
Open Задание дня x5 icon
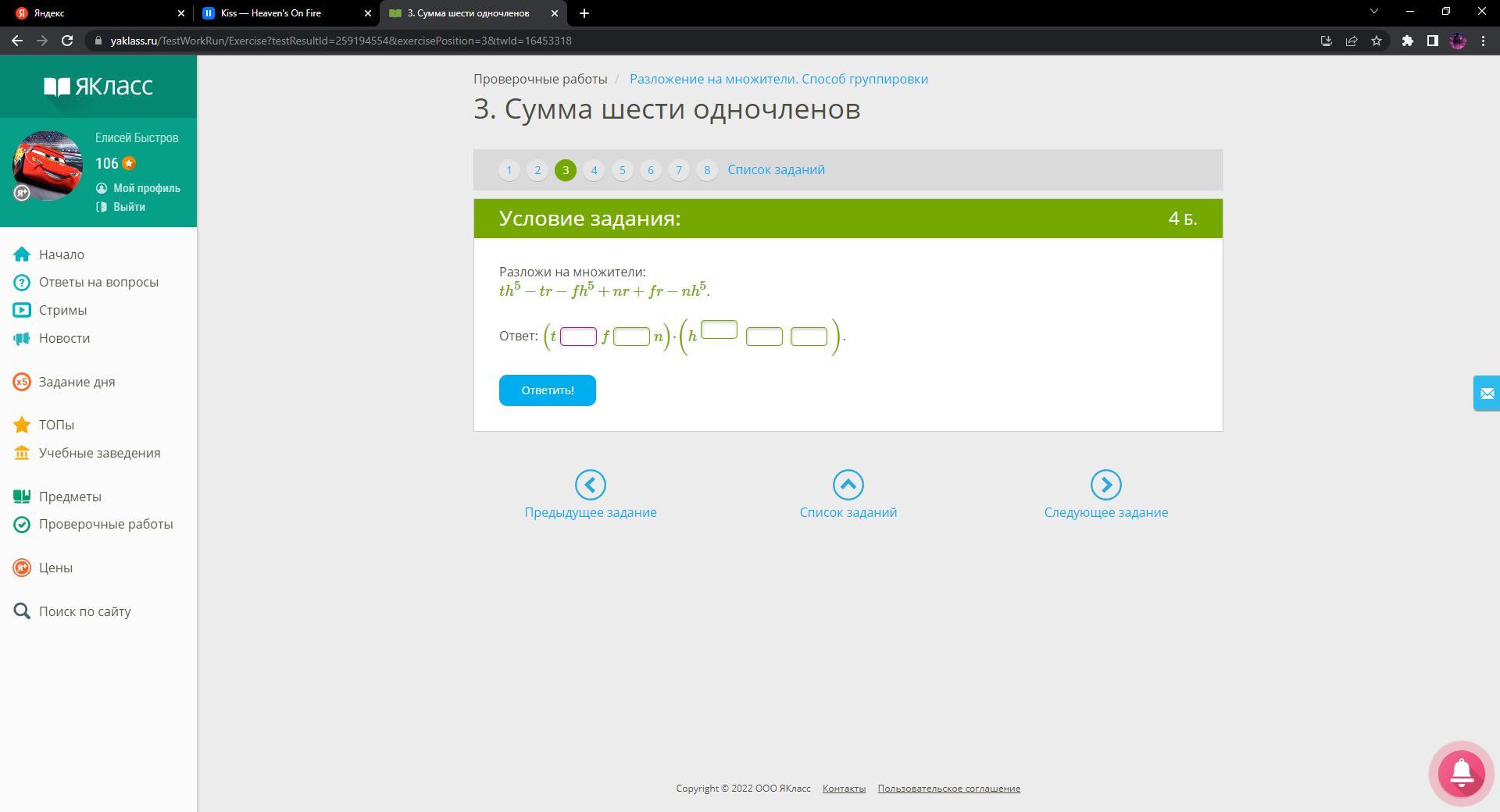(22, 382)
